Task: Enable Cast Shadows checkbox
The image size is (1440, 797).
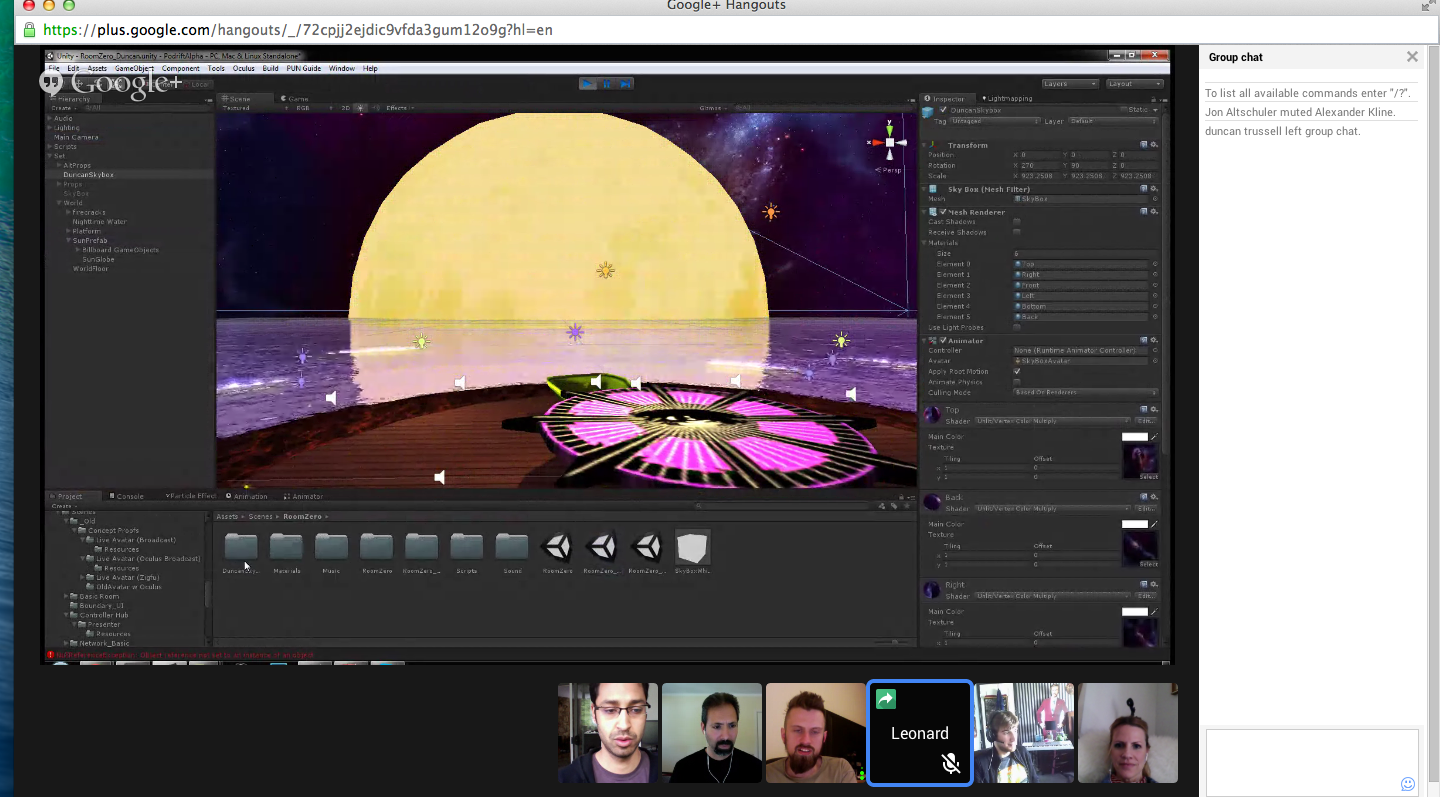Action: (x=1017, y=221)
